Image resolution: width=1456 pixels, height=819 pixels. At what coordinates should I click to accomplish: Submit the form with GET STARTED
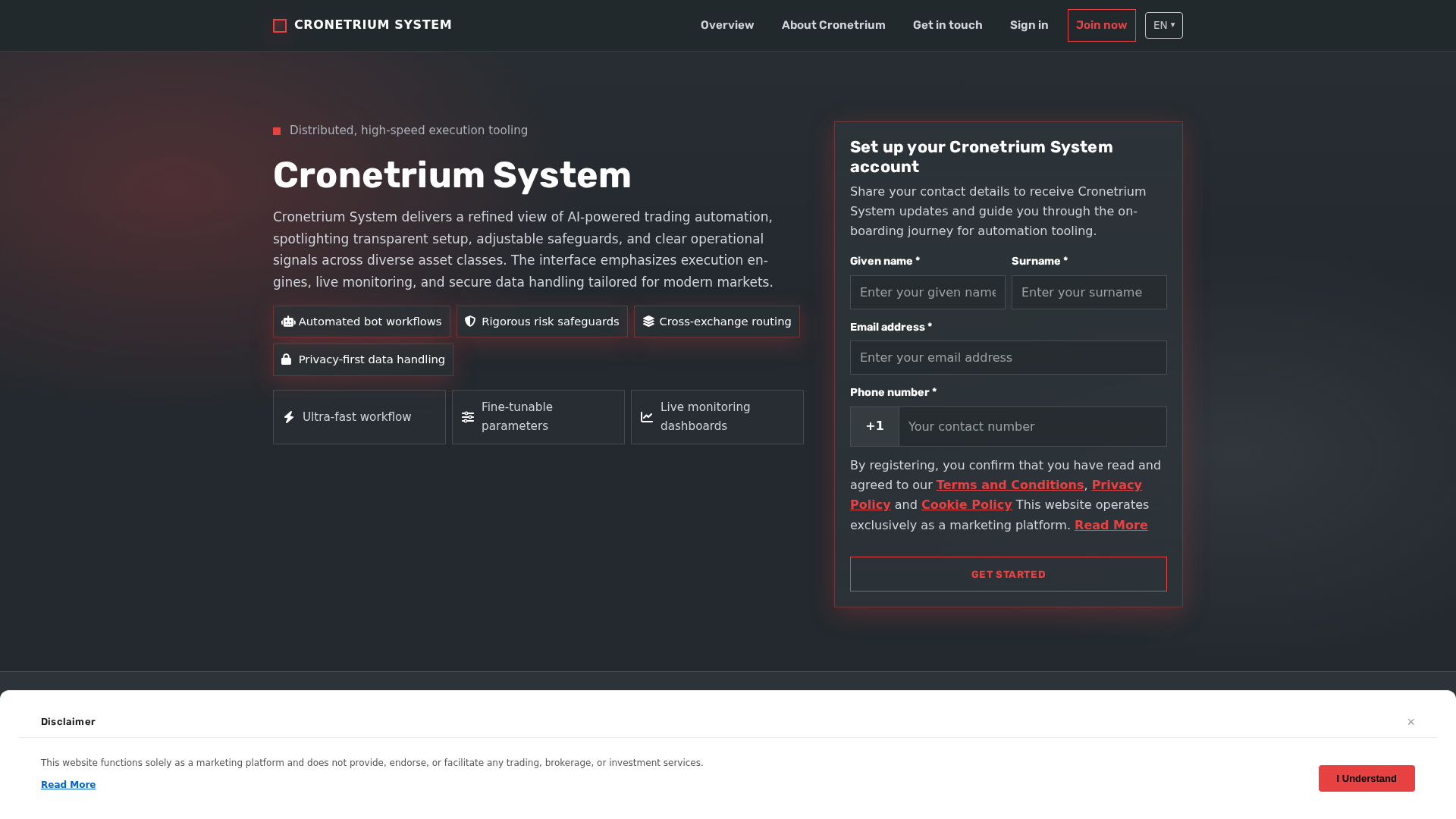1009,574
